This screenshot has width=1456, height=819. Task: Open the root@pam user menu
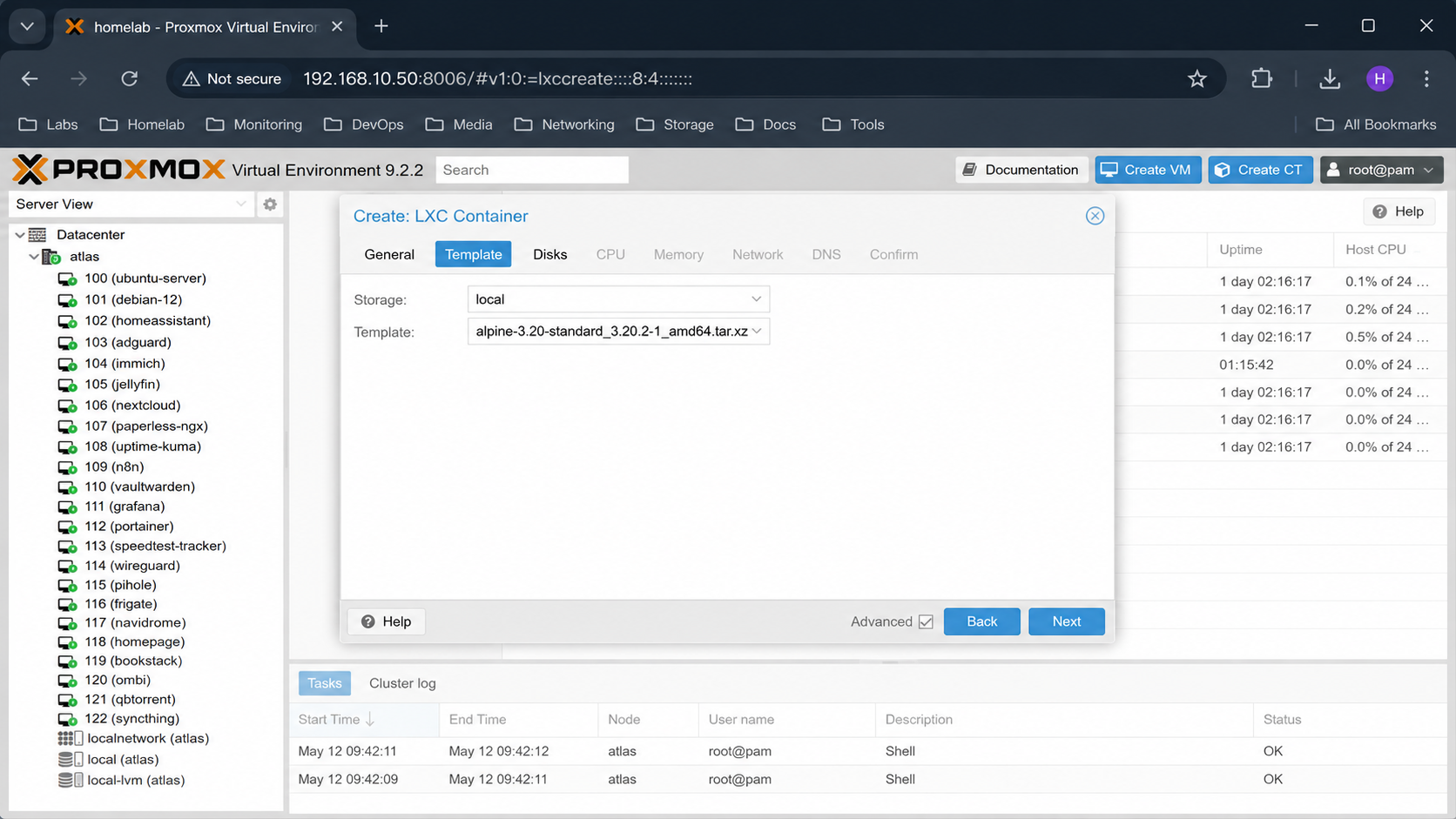1381,170
